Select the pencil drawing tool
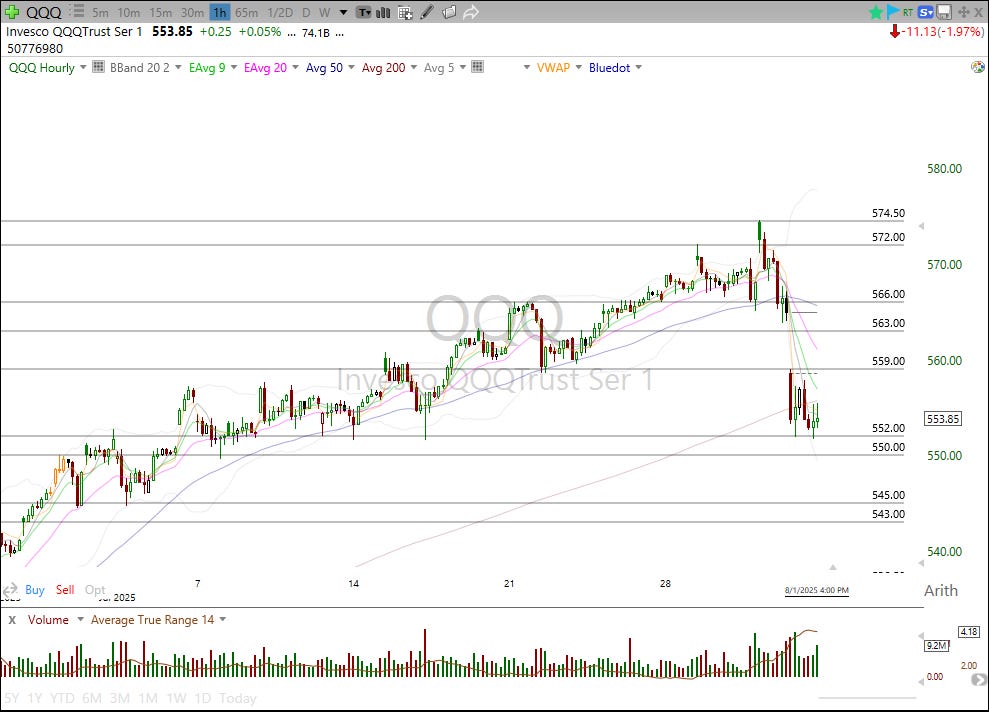This screenshot has width=989, height=712. (427, 12)
